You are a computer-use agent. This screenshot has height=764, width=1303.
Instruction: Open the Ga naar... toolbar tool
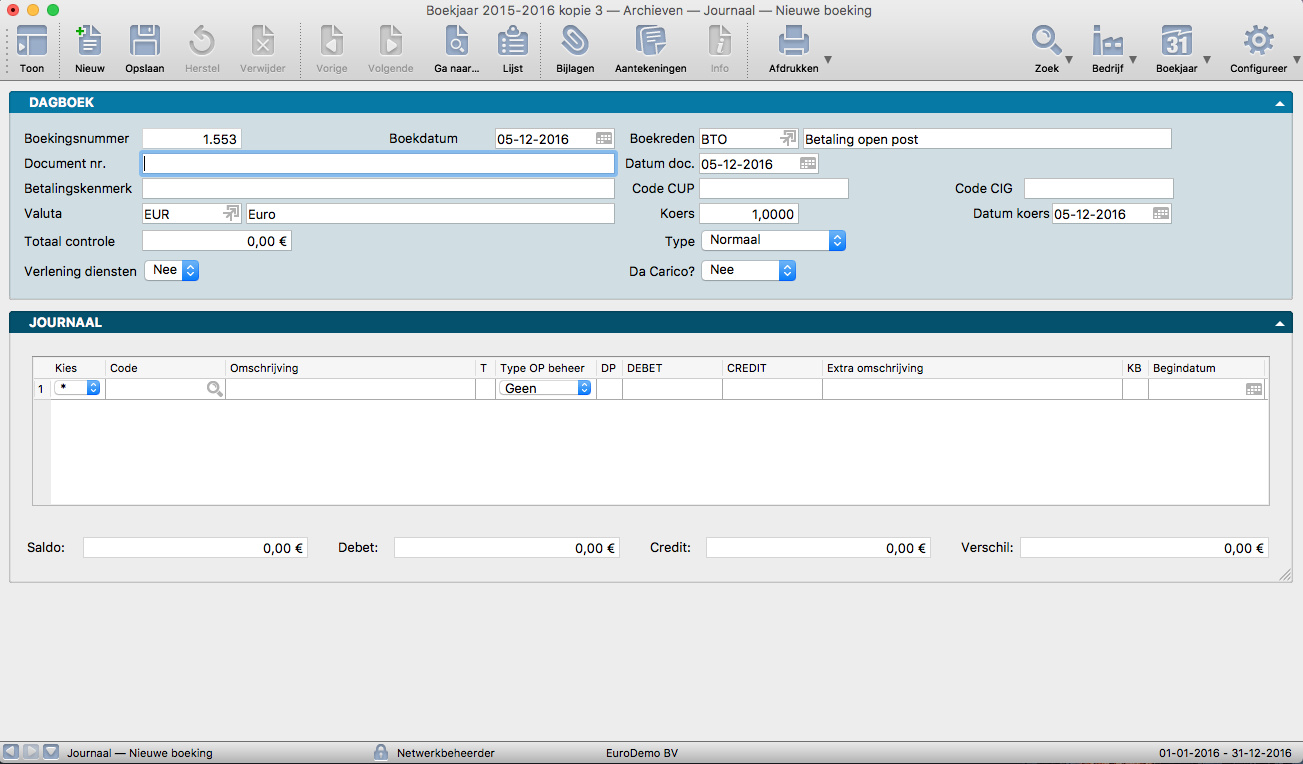tap(457, 42)
